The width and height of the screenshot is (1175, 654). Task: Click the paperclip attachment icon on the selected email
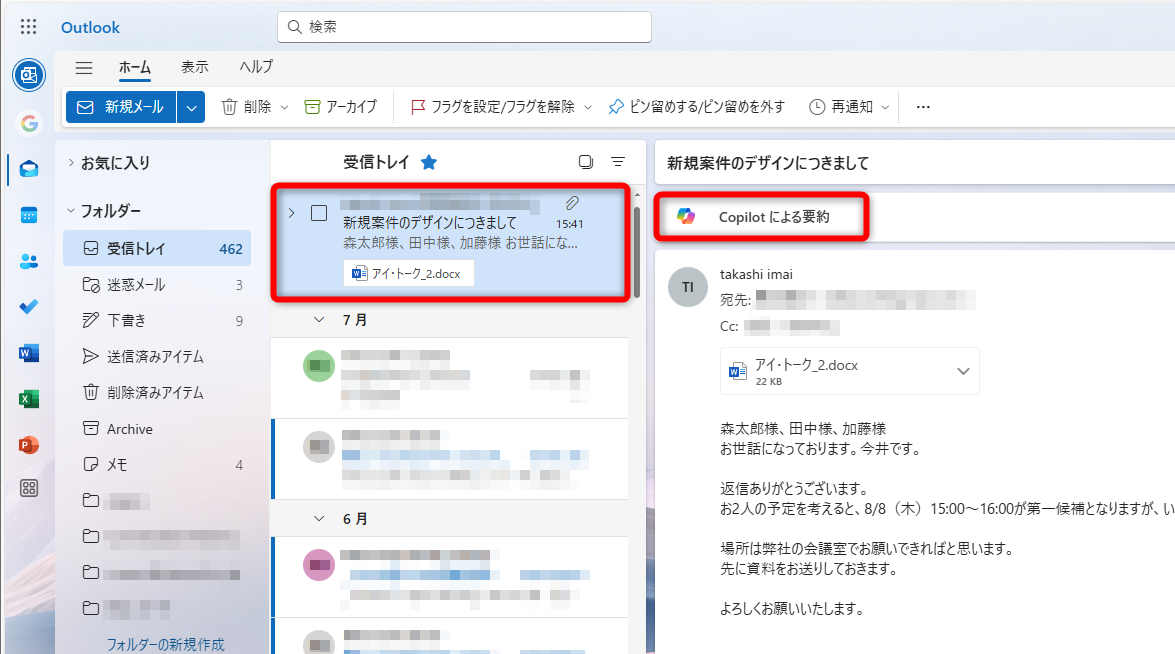pos(572,203)
